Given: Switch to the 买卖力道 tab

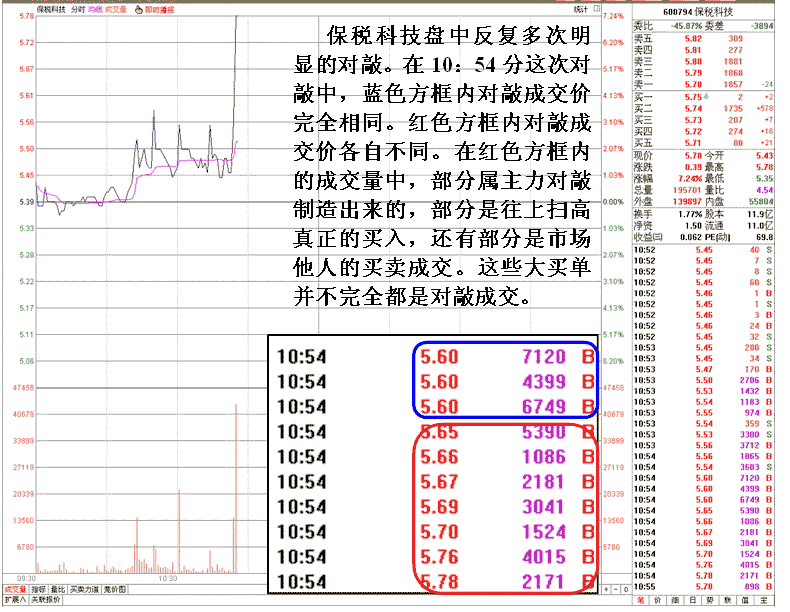Looking at the screenshot, I should point(84,589).
